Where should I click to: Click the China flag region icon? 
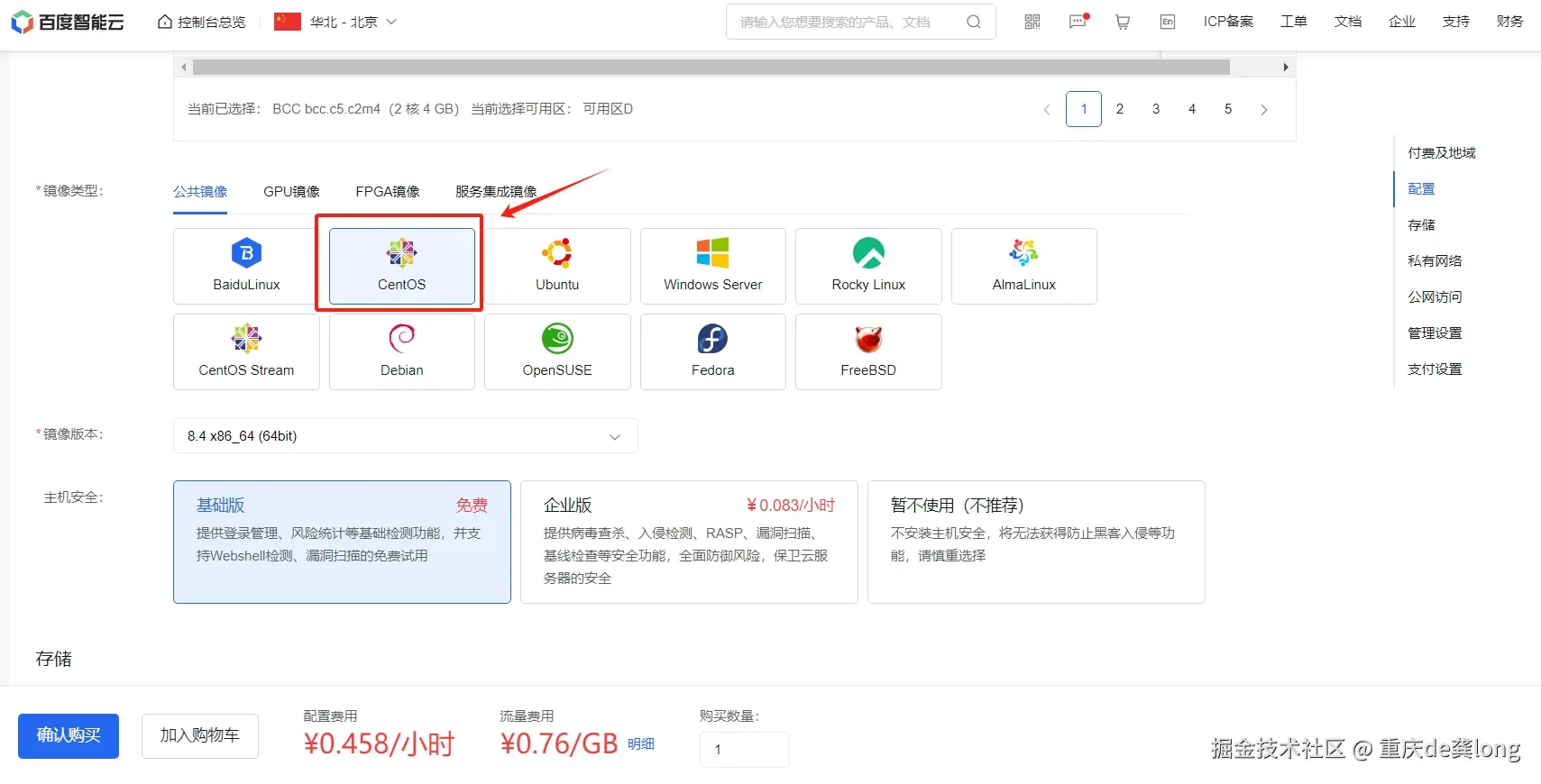click(288, 22)
